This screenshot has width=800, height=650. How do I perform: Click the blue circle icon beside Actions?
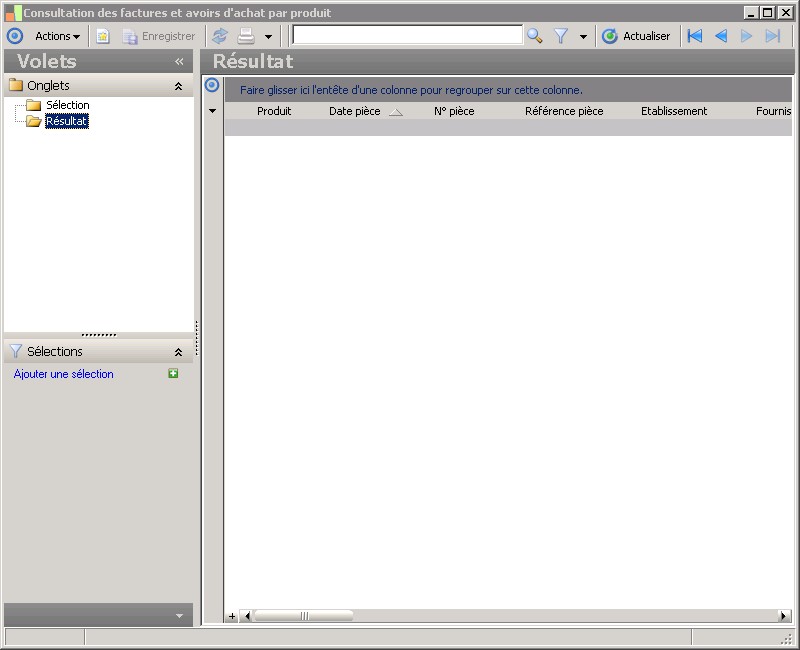(x=15, y=36)
